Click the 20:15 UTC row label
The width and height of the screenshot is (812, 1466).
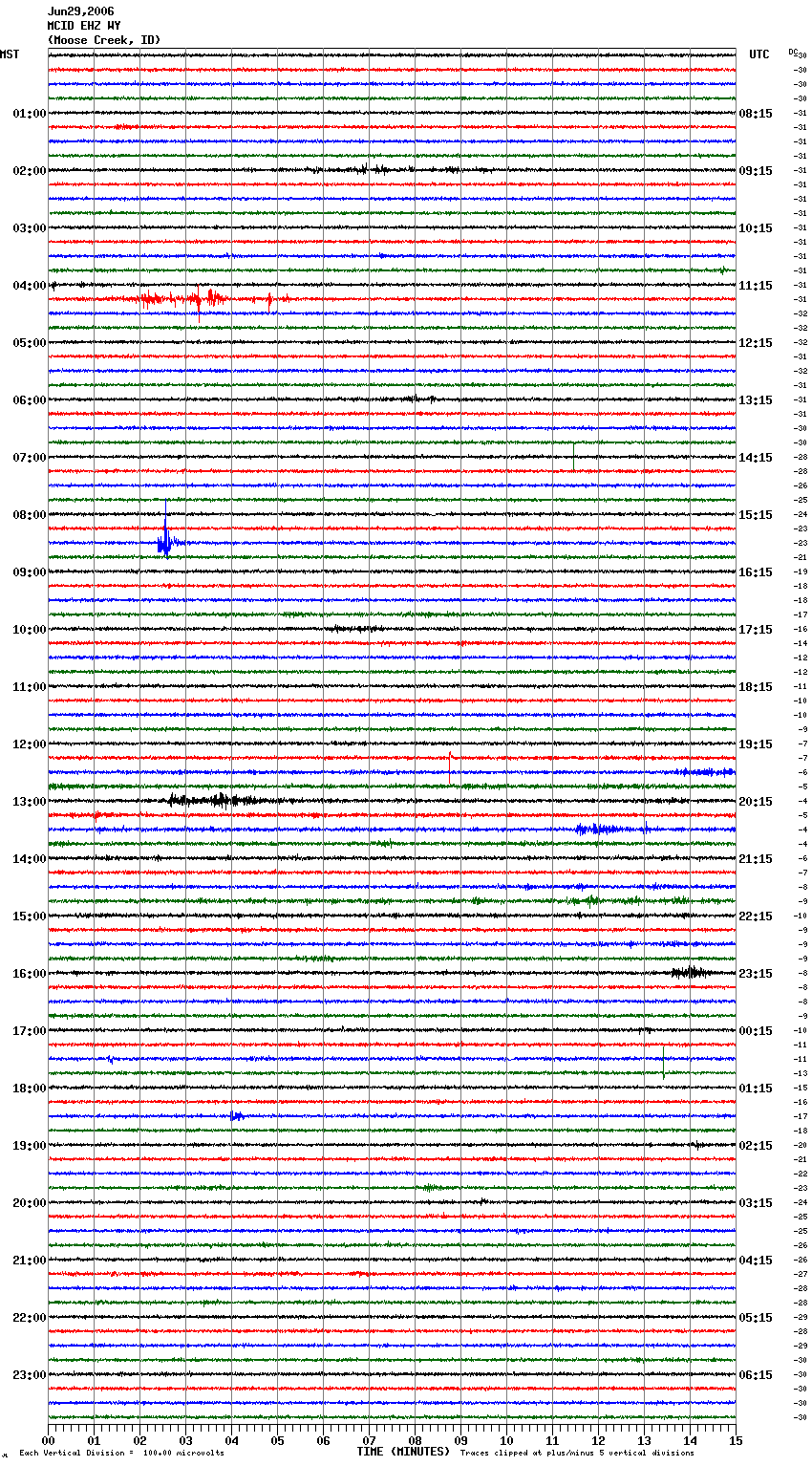pyautogui.click(x=756, y=802)
